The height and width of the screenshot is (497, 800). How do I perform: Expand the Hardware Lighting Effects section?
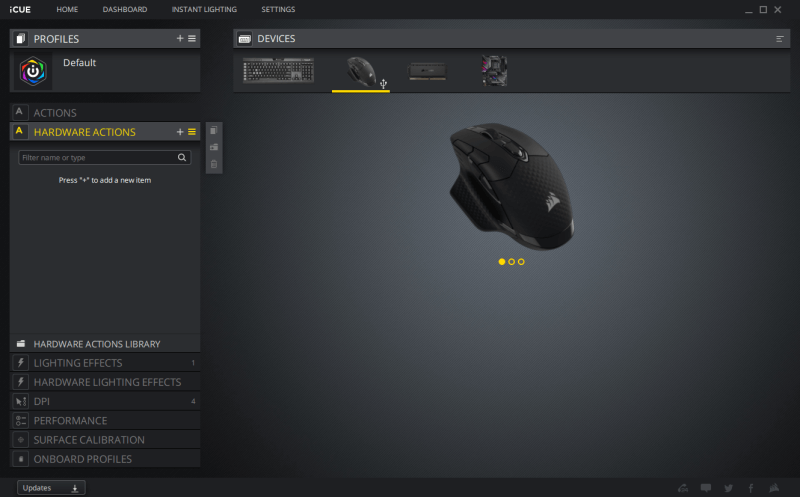(x=105, y=382)
